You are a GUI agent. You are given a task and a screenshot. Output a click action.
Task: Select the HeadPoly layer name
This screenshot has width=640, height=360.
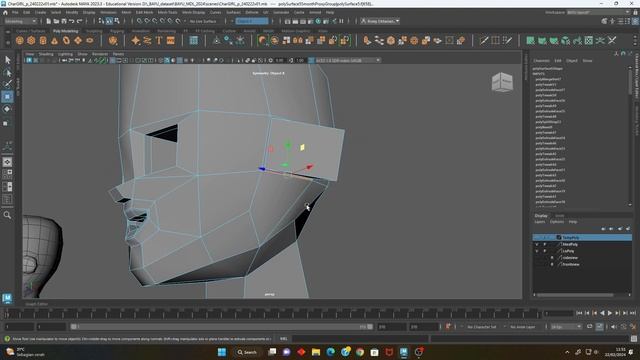coord(570,244)
